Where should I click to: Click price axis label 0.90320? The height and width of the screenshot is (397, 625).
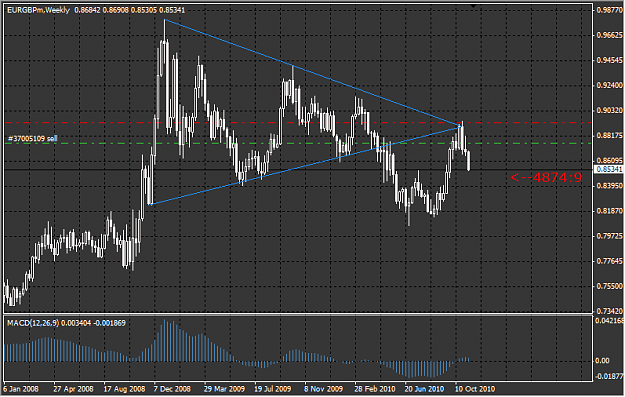pyautogui.click(x=609, y=110)
